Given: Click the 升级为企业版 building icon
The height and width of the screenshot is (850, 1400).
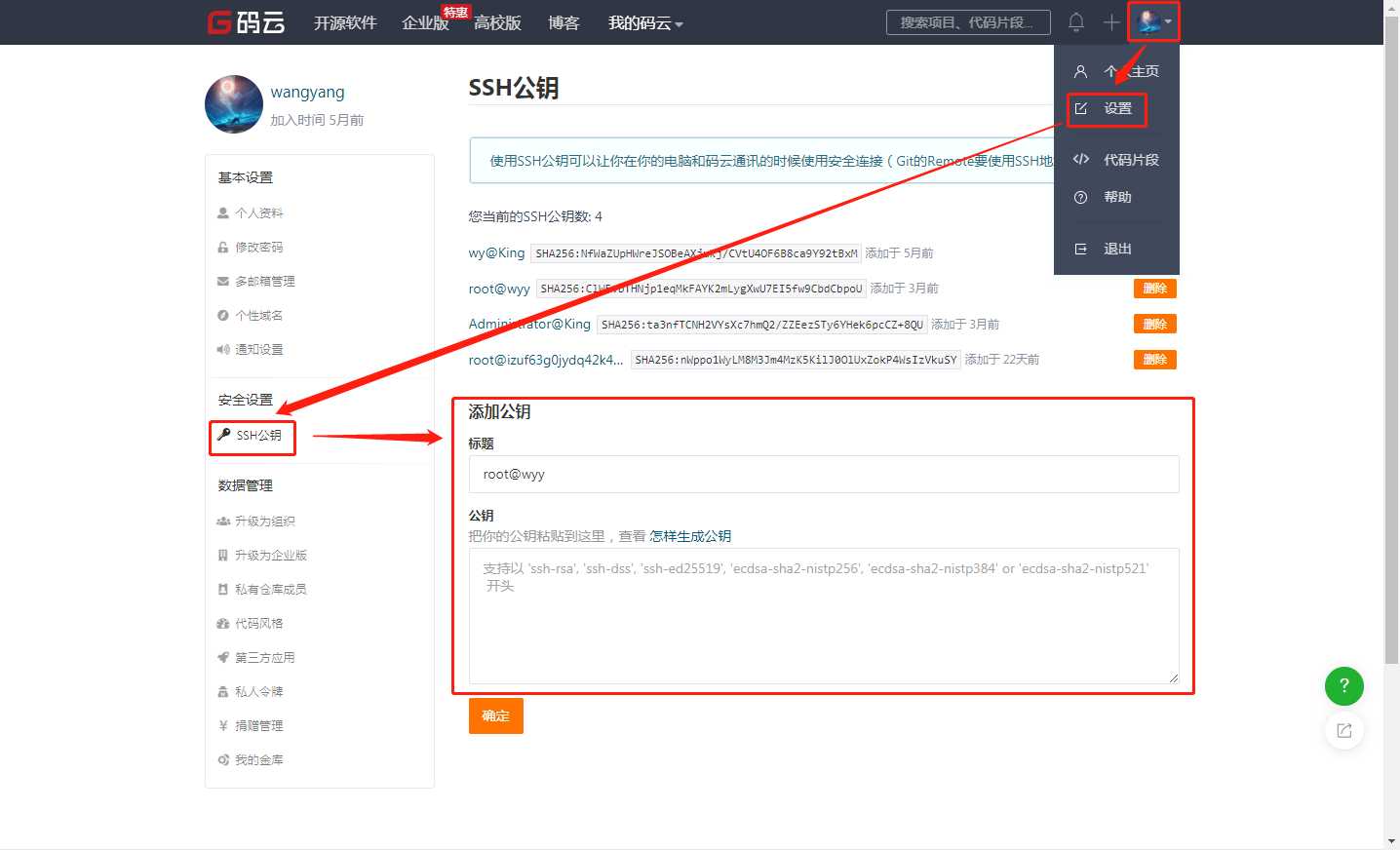Looking at the screenshot, I should tap(223, 555).
